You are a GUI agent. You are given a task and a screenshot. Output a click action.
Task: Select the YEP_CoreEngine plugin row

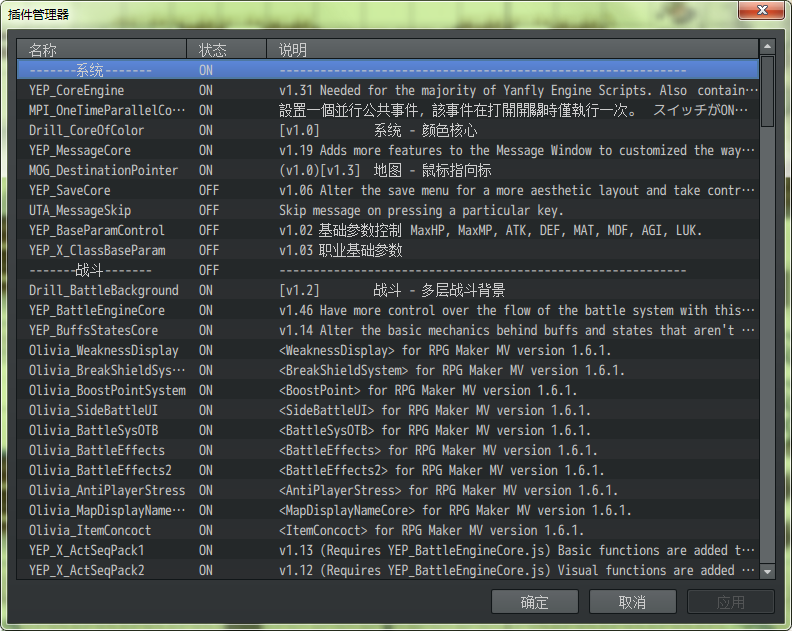[388, 90]
